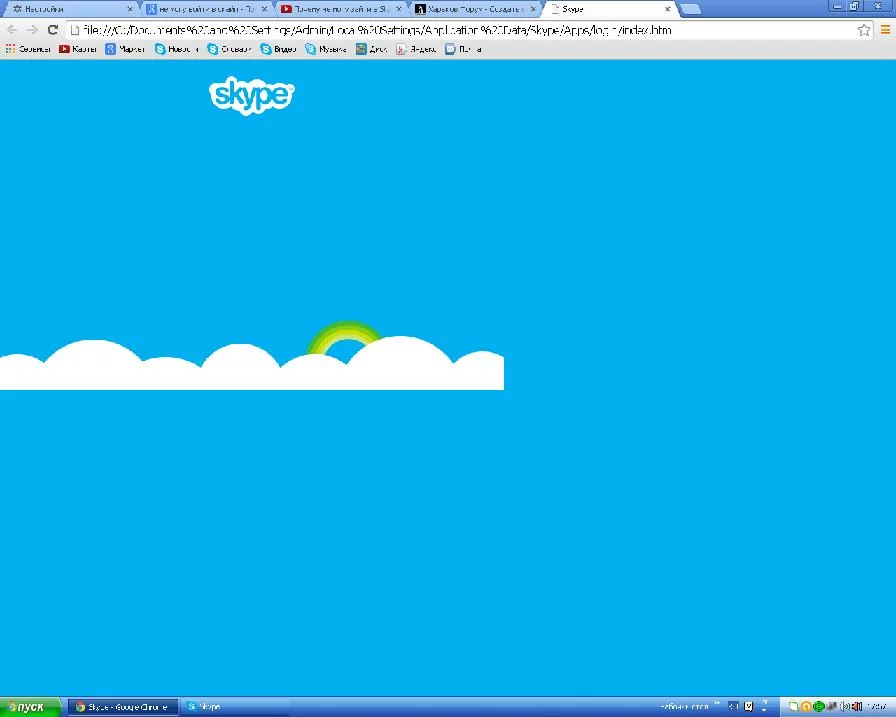Screen dimensions: 896x717
Task: Open the Новости bookmark
Action: click(x=177, y=49)
